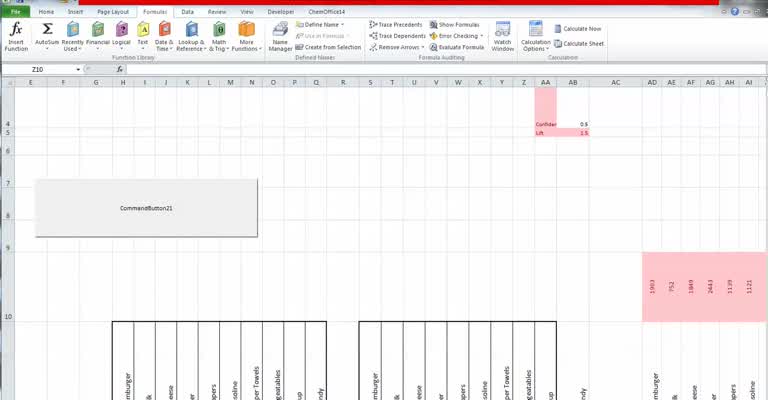Select the pink Lift label cell
Image resolution: width=768 pixels, height=400 pixels.
coord(546,133)
